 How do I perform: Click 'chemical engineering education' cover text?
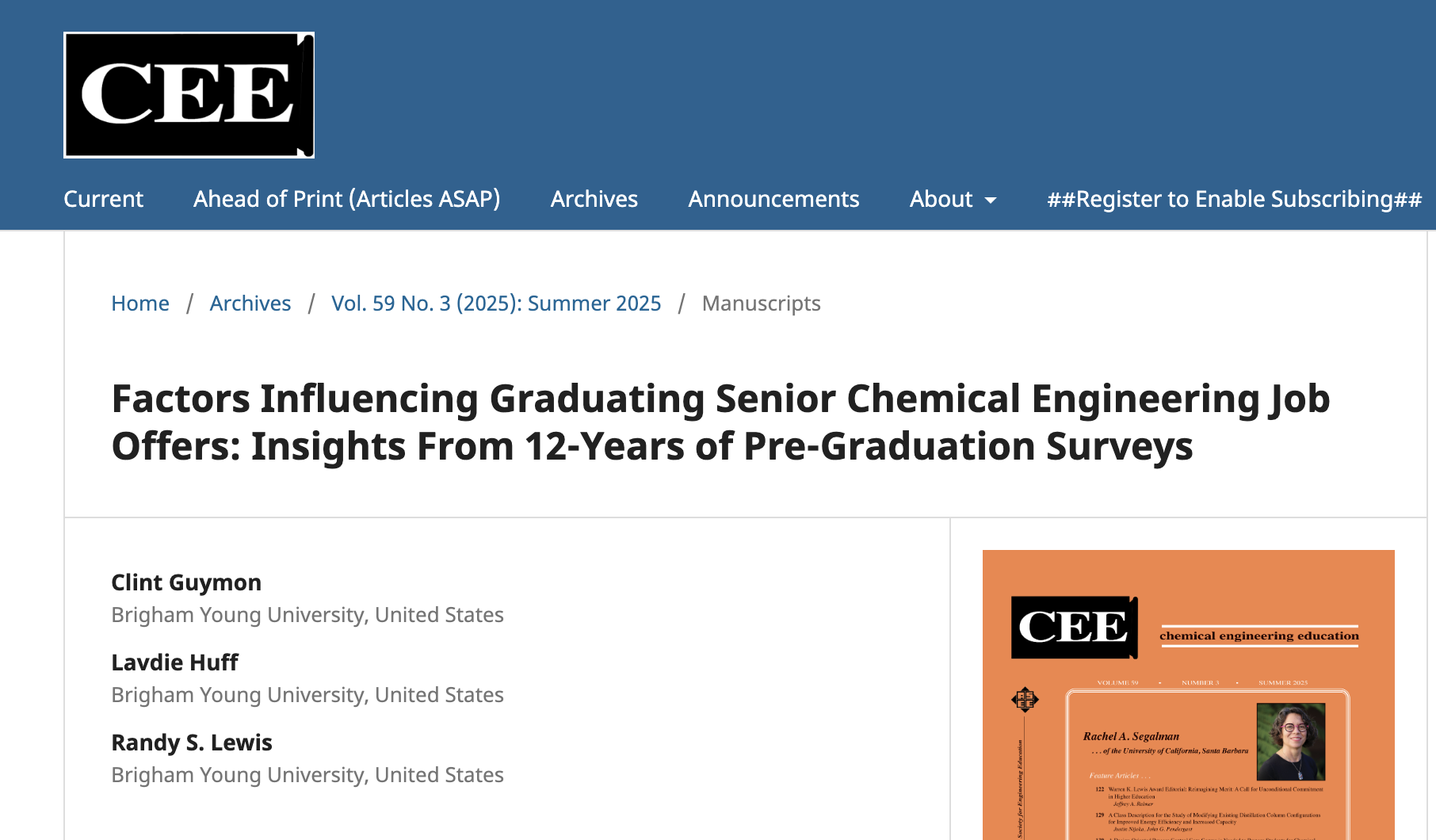pyautogui.click(x=1258, y=636)
